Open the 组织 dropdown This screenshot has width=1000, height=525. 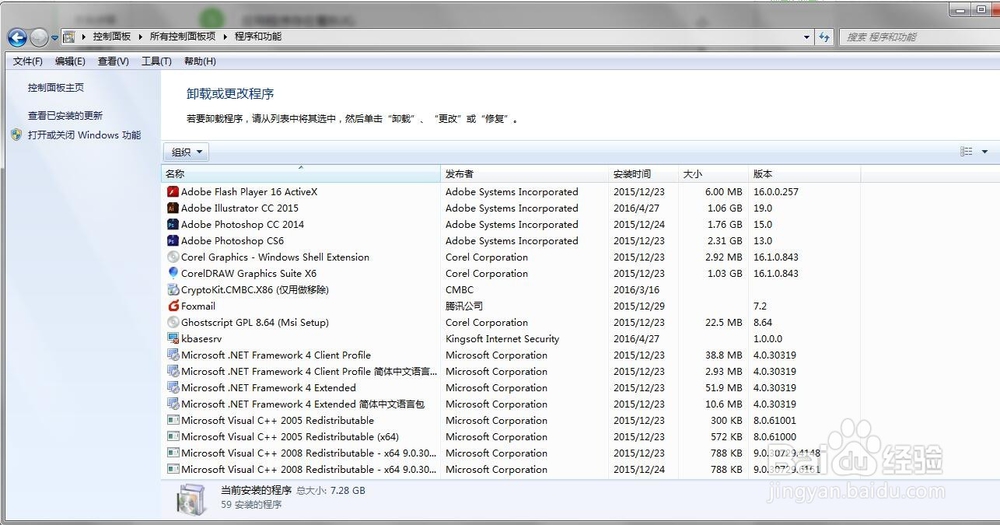[186, 152]
